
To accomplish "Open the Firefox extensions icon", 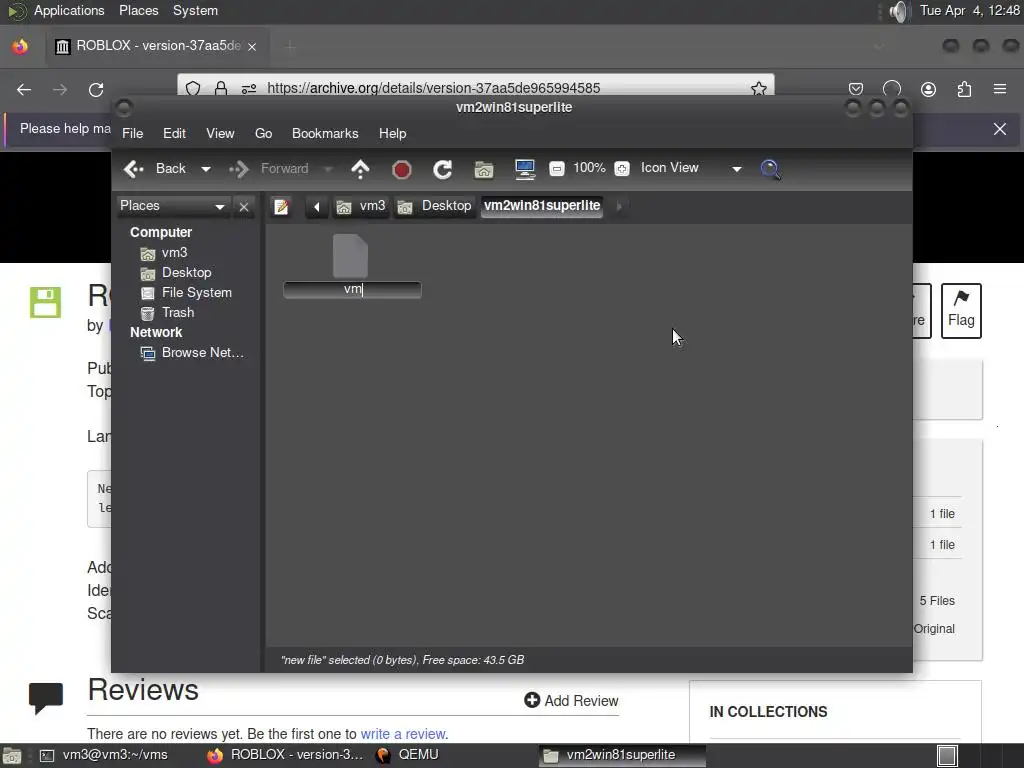I will click(x=964, y=89).
